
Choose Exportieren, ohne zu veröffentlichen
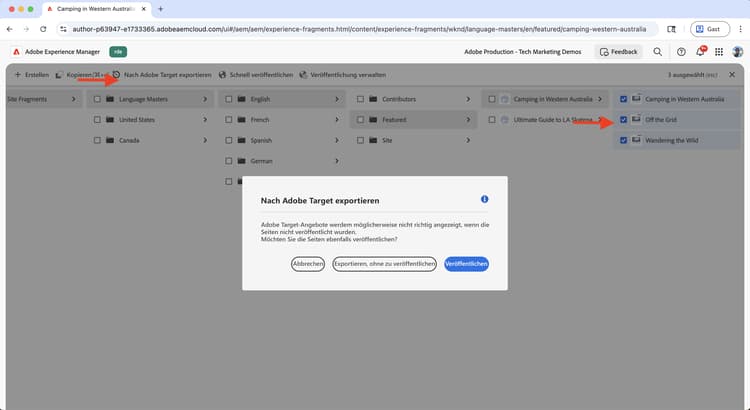[x=384, y=264]
